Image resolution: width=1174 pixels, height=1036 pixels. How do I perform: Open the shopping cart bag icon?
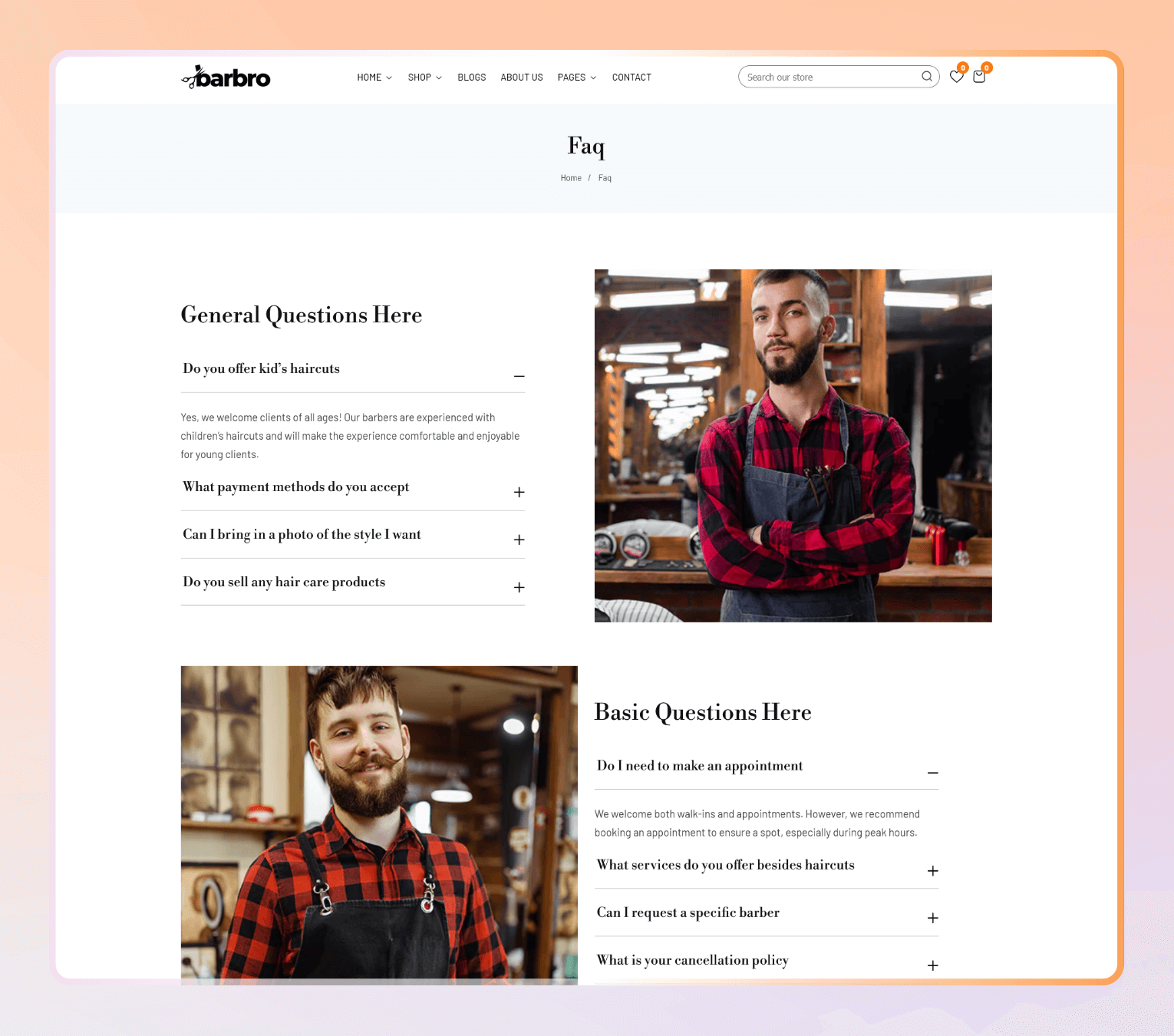click(979, 76)
